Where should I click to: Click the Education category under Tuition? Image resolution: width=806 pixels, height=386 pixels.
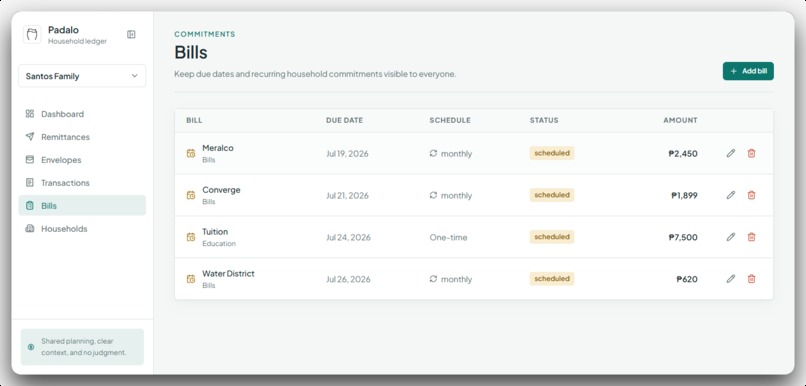pyautogui.click(x=219, y=244)
